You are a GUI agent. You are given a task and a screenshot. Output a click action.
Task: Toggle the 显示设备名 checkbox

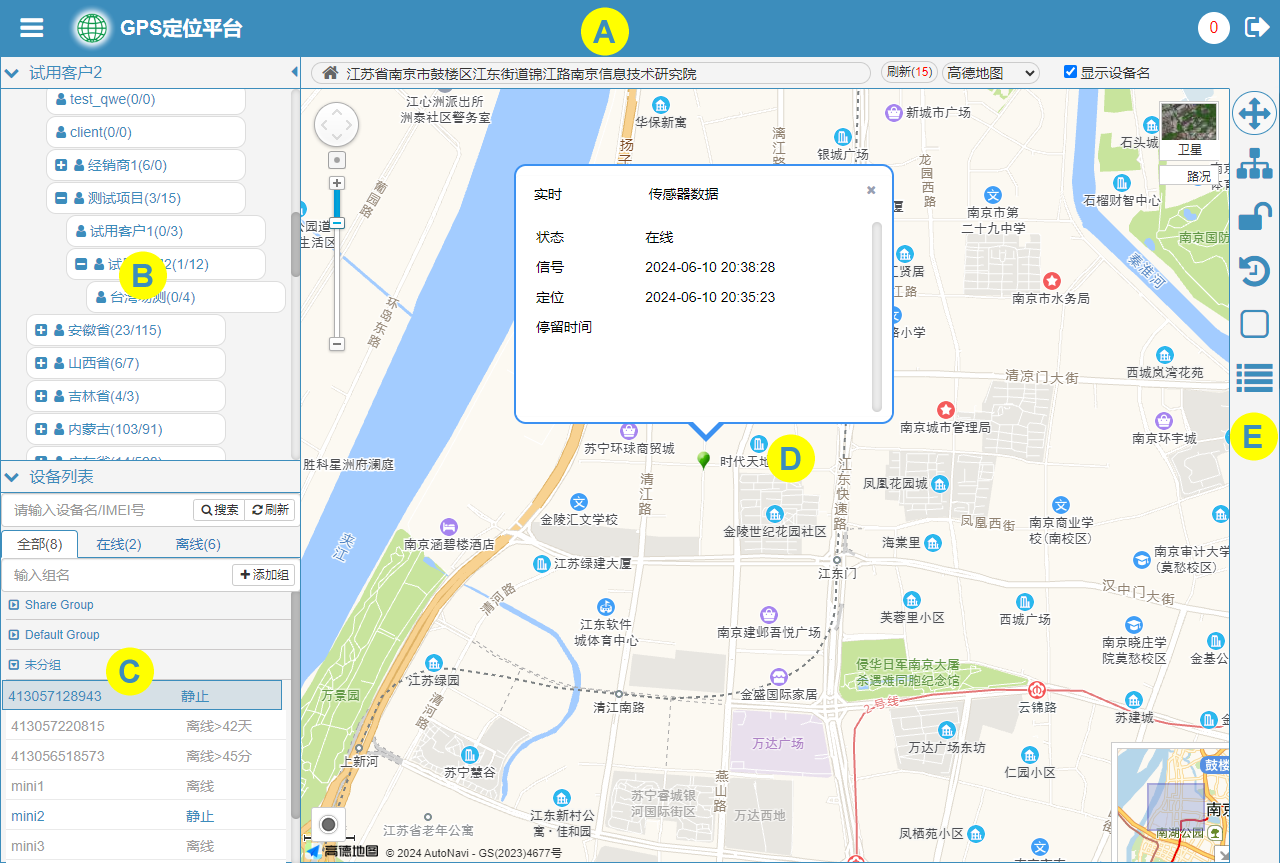[x=1070, y=72]
